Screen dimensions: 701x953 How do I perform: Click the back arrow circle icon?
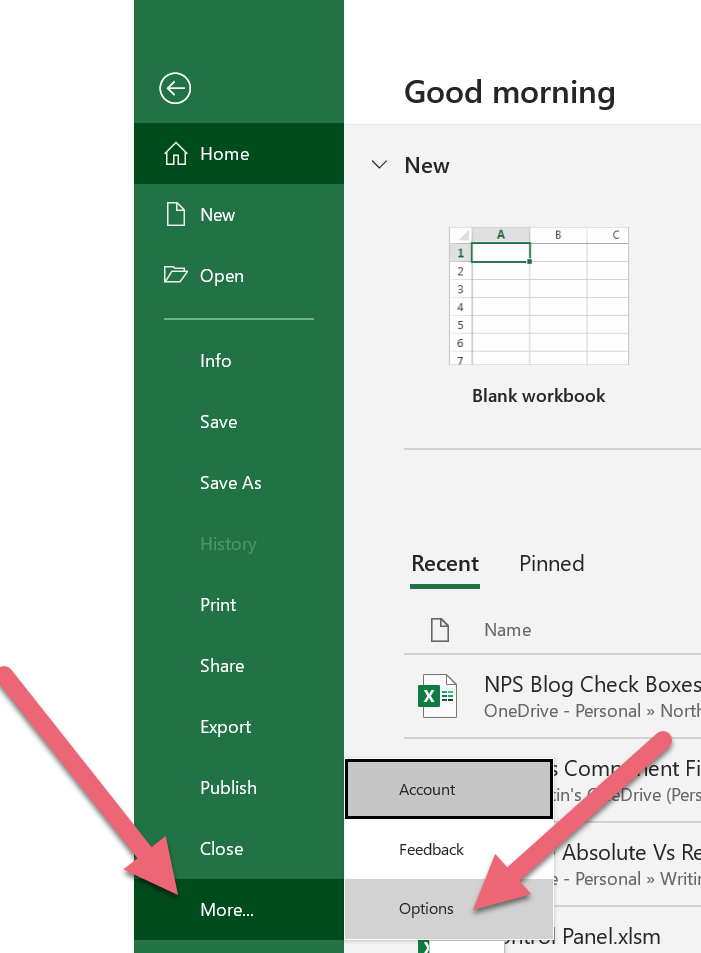[175, 89]
